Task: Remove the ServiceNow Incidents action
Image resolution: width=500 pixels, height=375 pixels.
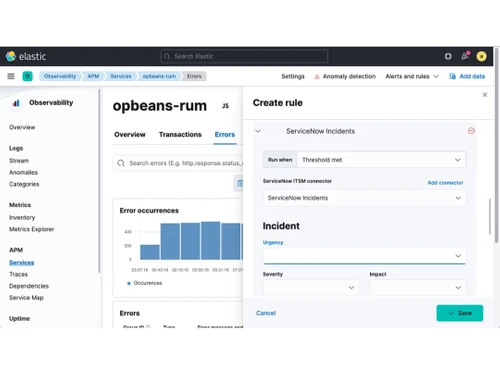Action: [471, 131]
